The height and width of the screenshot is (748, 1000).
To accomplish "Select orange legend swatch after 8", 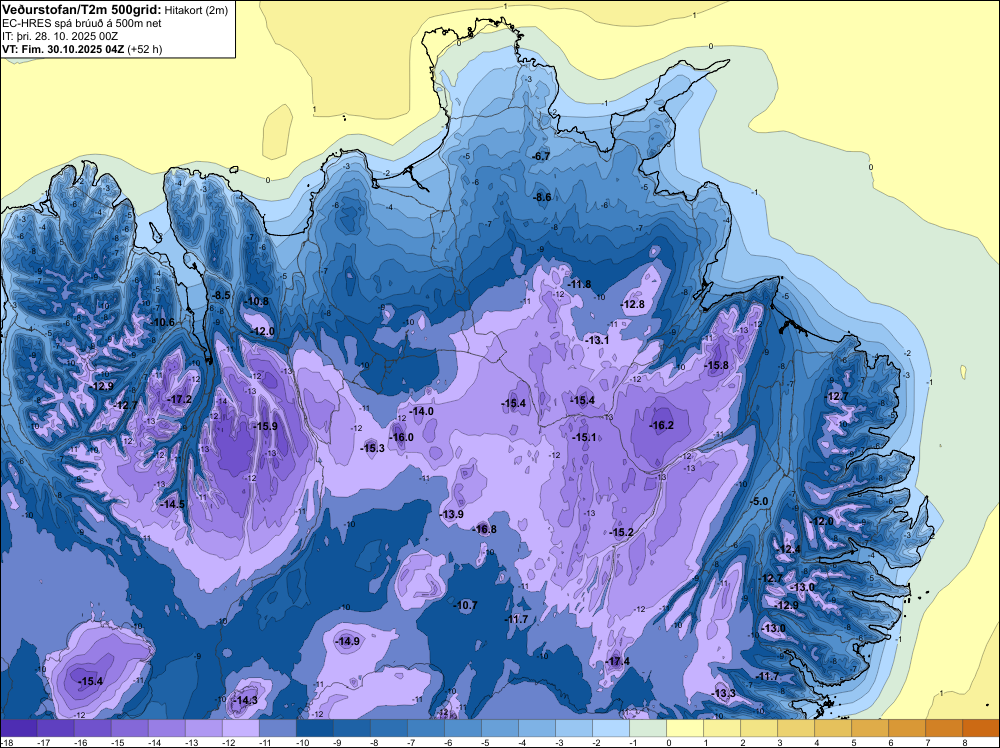I will tap(981, 728).
